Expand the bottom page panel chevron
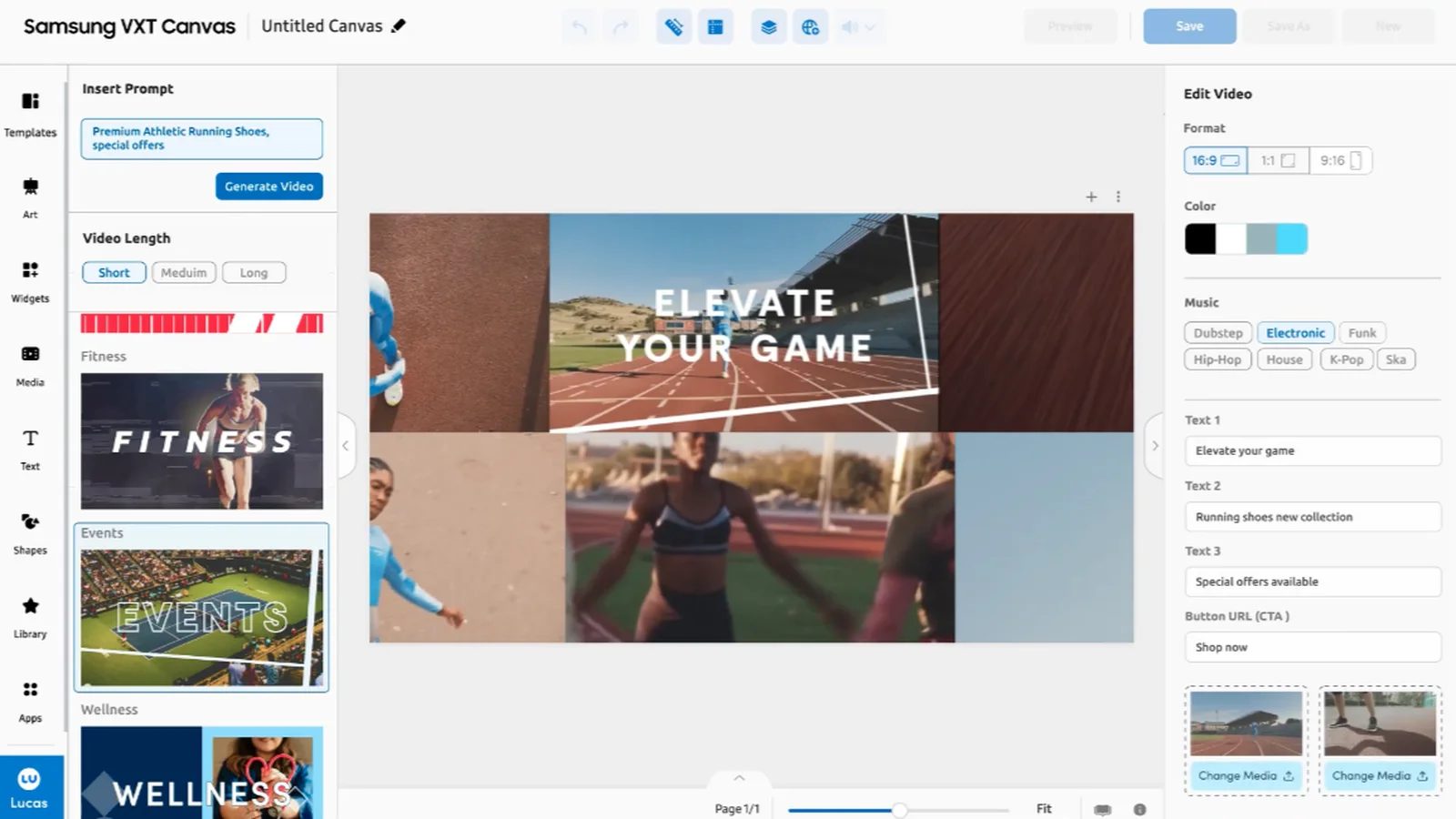Viewport: 1456px width, 819px height. click(x=739, y=779)
